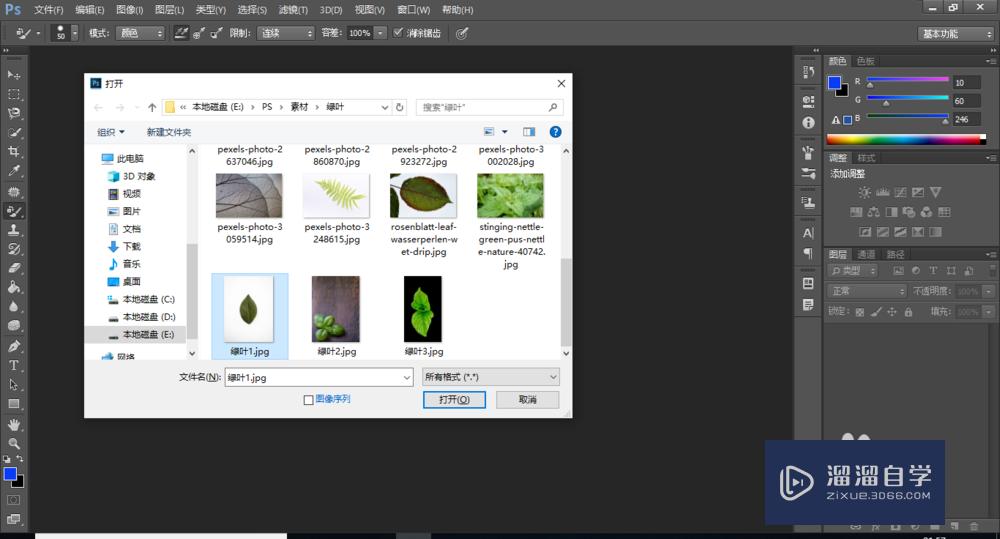Click the color spectrum ramp bar
Viewport: 1000px width, 539px height.
point(905,139)
